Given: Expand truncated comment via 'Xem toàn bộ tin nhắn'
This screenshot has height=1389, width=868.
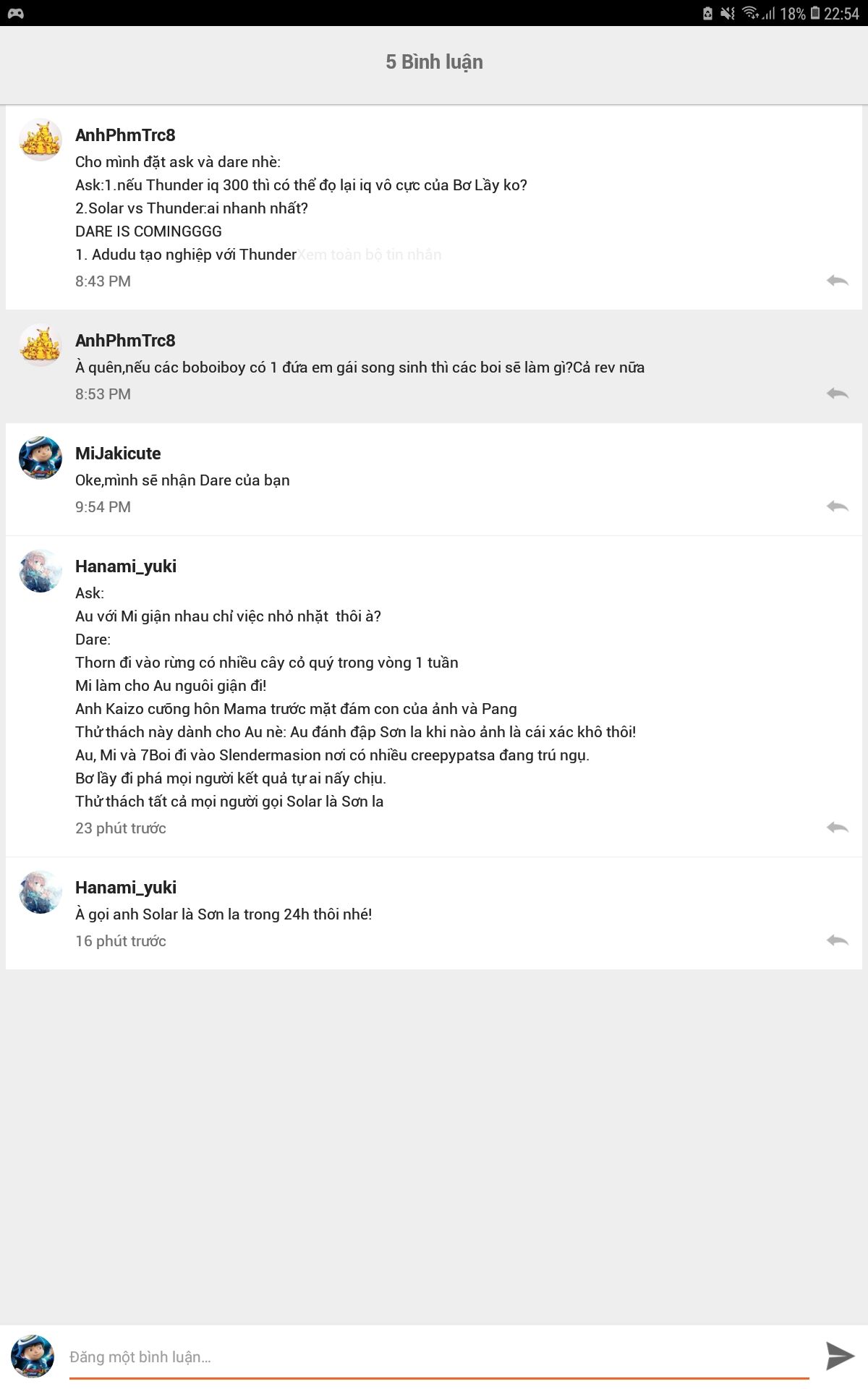Looking at the screenshot, I should (x=369, y=255).
